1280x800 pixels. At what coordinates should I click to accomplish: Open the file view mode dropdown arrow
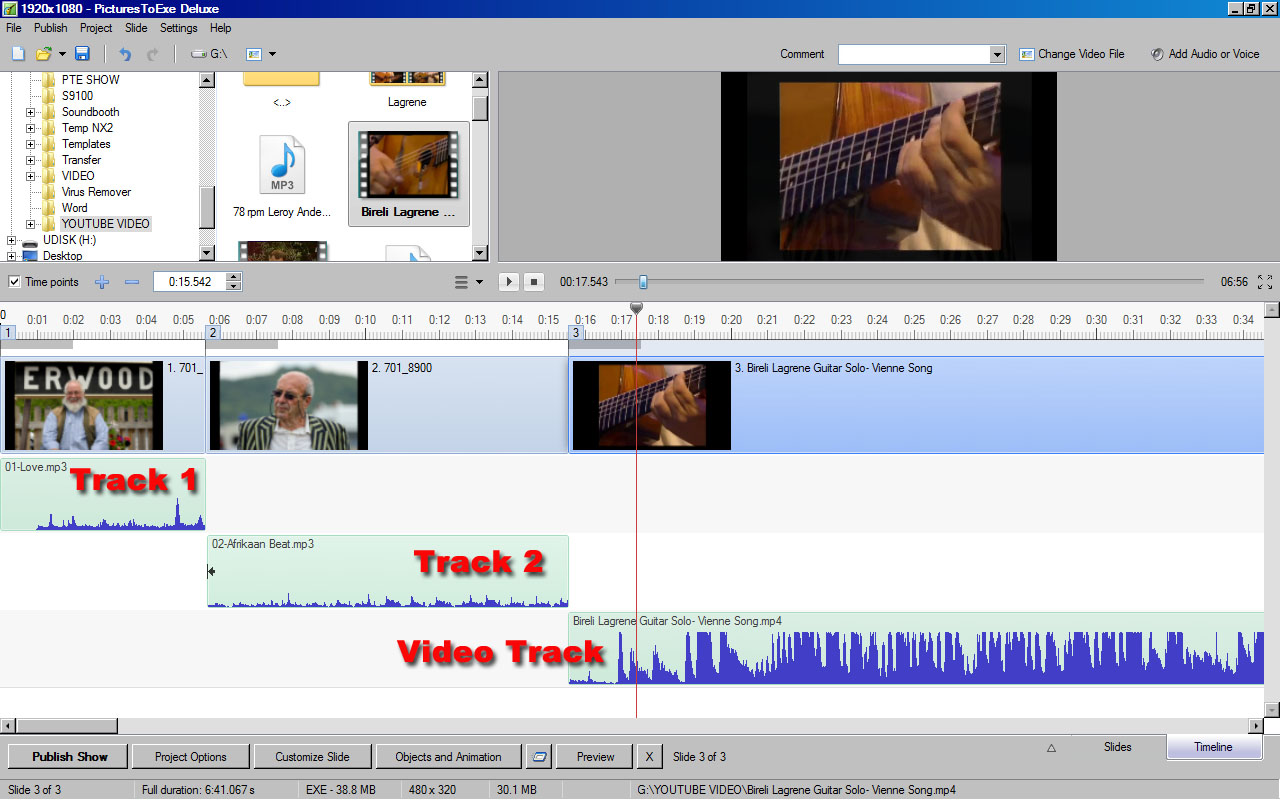click(x=272, y=54)
